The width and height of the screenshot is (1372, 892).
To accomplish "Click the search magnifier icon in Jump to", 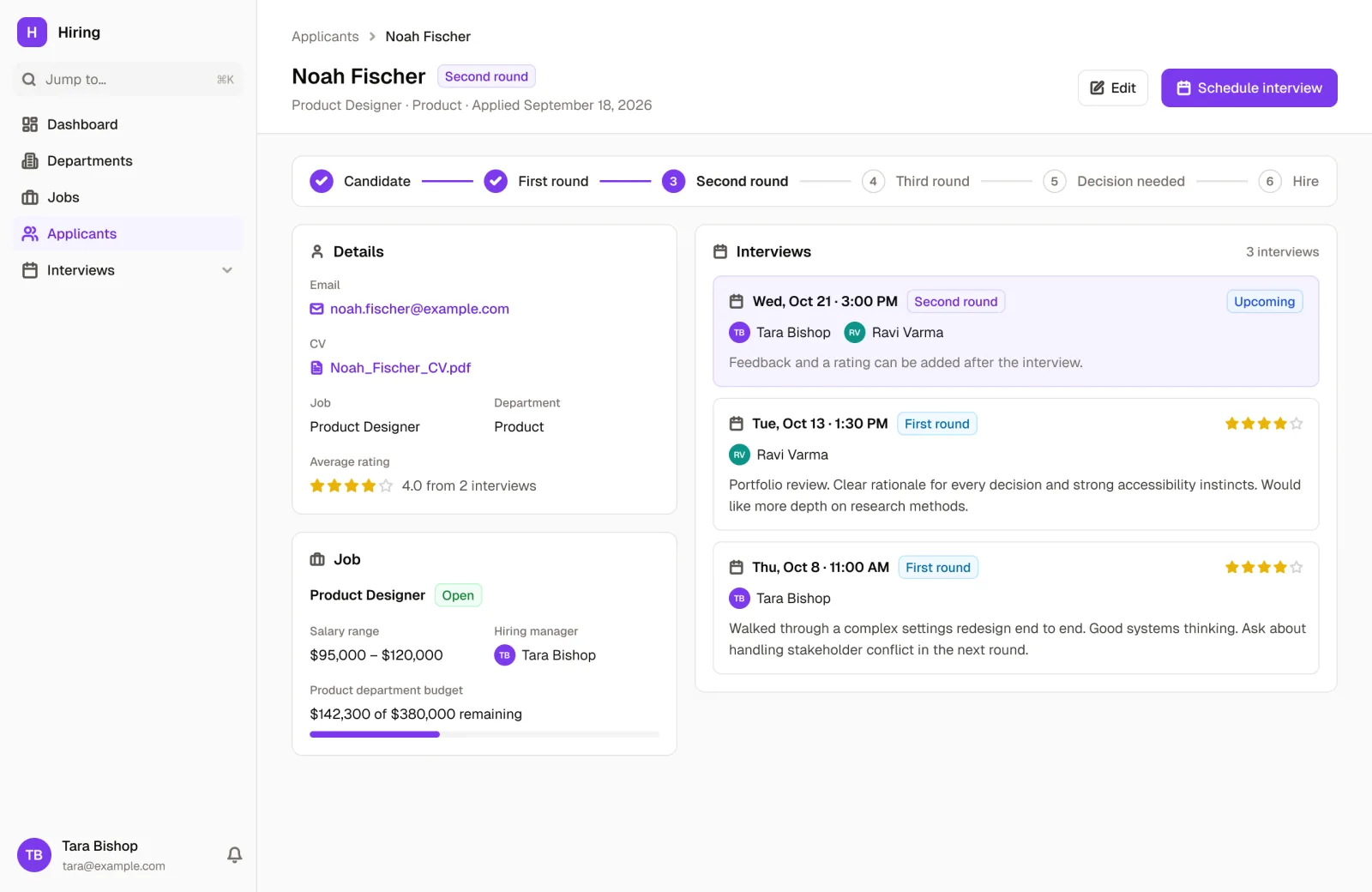I will coord(29,80).
